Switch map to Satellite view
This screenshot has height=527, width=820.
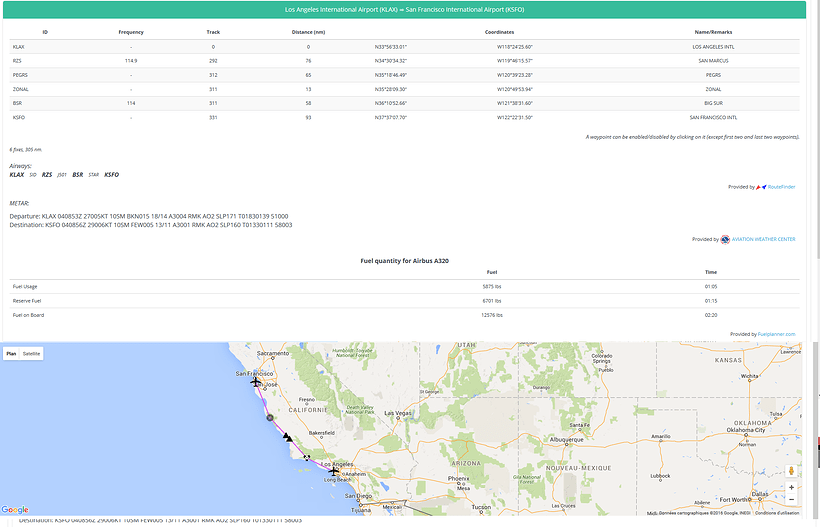click(x=32, y=353)
